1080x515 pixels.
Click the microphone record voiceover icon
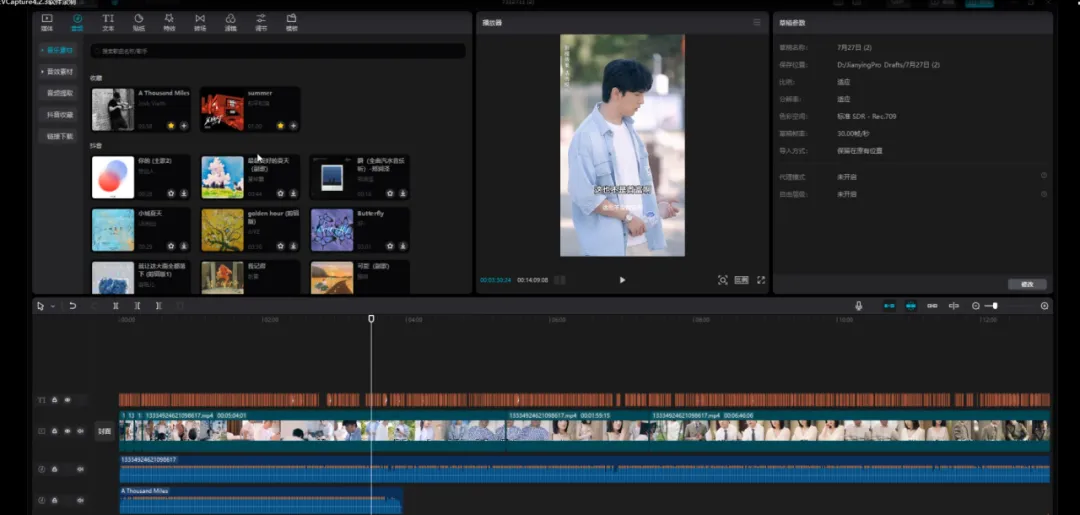click(x=858, y=306)
